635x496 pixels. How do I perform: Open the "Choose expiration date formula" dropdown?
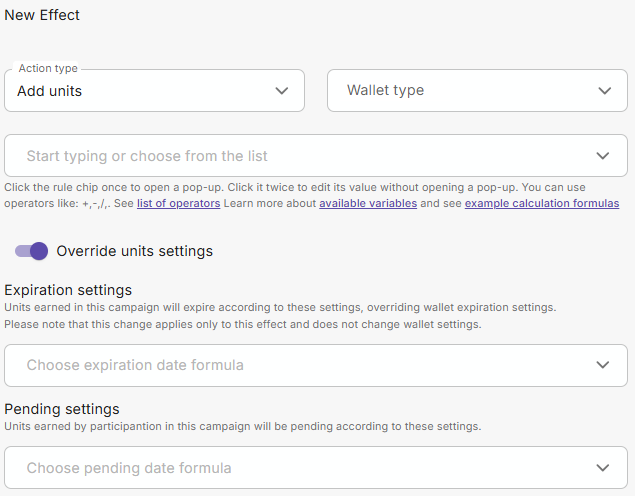300,365
